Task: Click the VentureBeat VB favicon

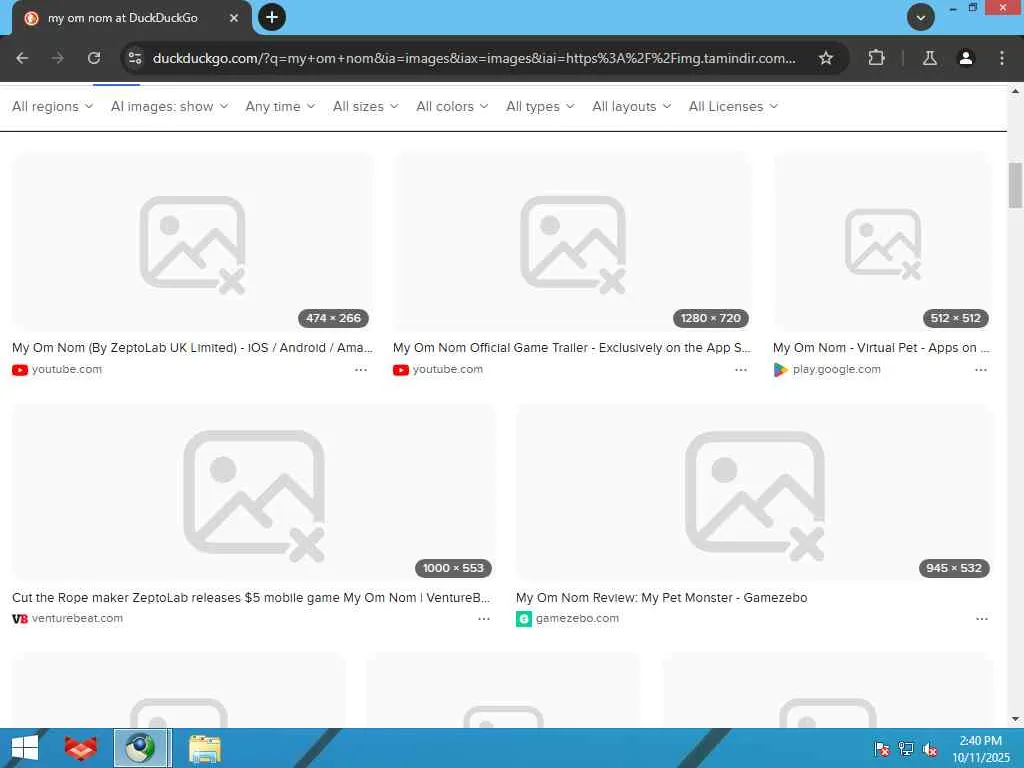Action: [x=20, y=618]
